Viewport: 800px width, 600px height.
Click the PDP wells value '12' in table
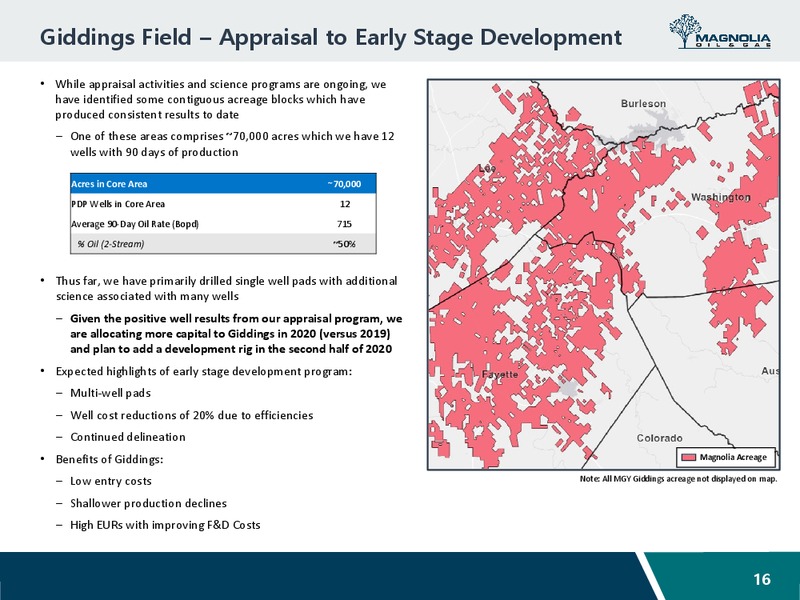coord(344,204)
